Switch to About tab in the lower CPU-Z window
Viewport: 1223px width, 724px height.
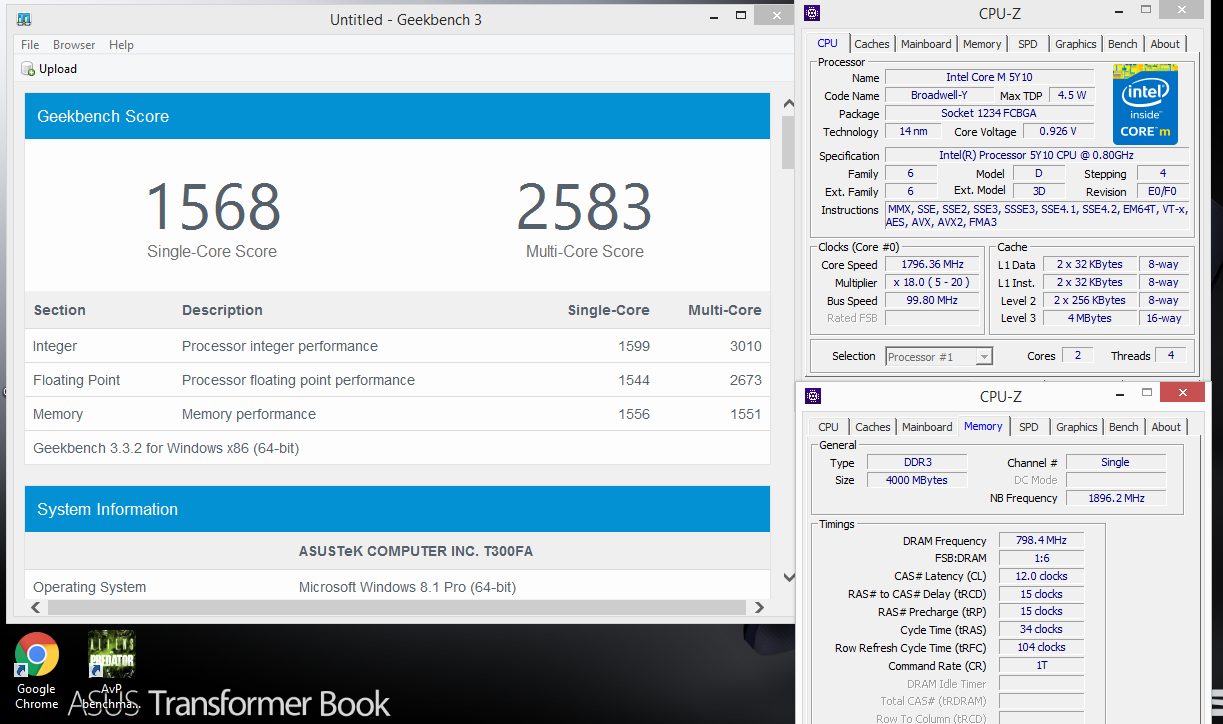pos(1166,427)
